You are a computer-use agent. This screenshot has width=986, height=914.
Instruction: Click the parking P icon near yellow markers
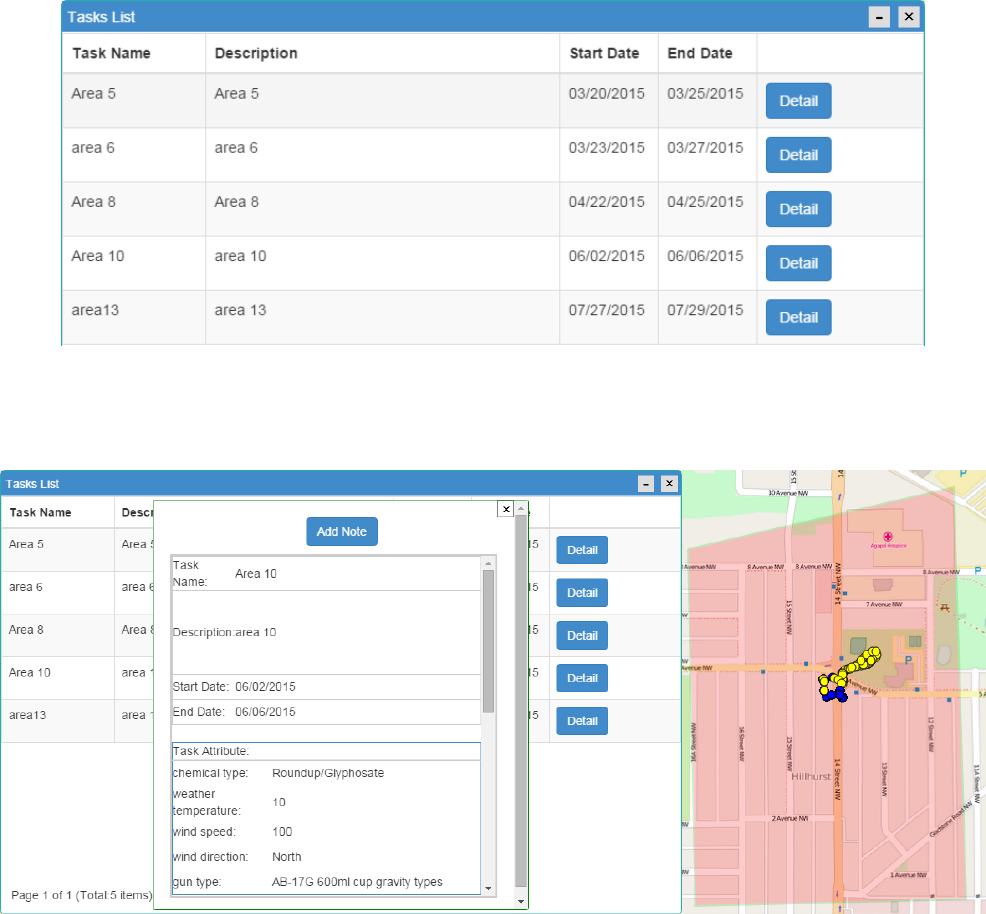coord(907,660)
